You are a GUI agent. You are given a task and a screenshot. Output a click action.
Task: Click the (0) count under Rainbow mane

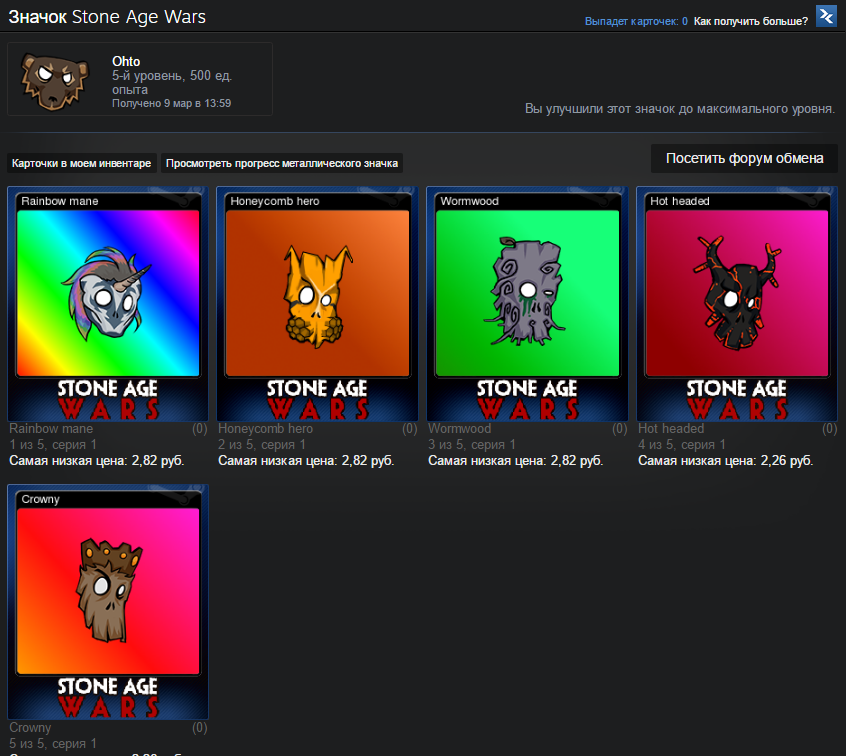(x=200, y=428)
